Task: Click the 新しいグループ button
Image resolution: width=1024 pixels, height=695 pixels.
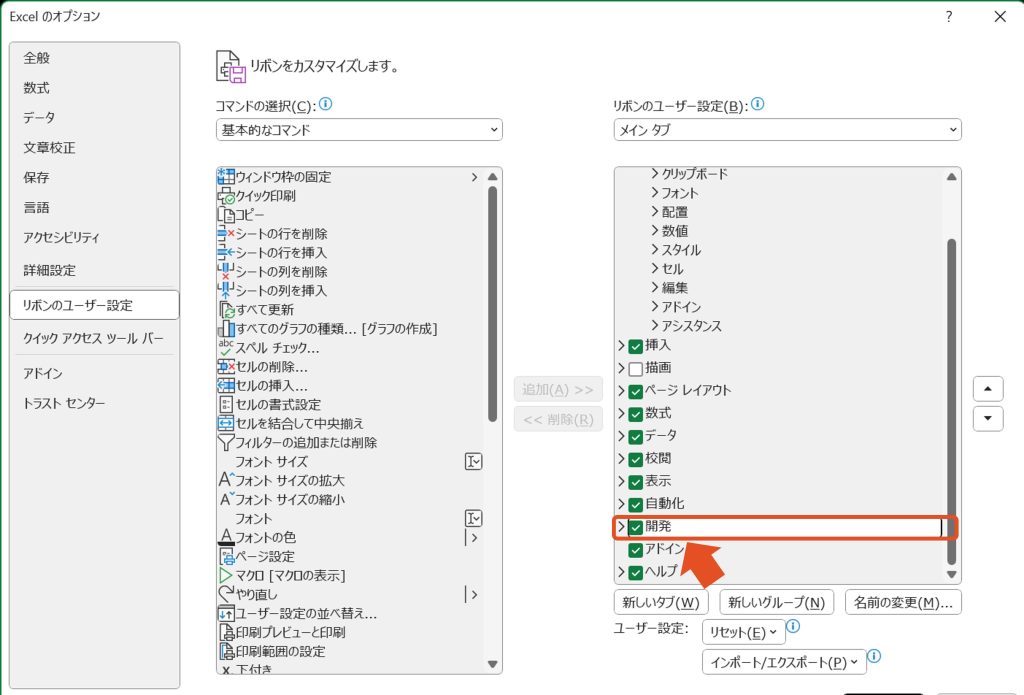Action: click(776, 602)
